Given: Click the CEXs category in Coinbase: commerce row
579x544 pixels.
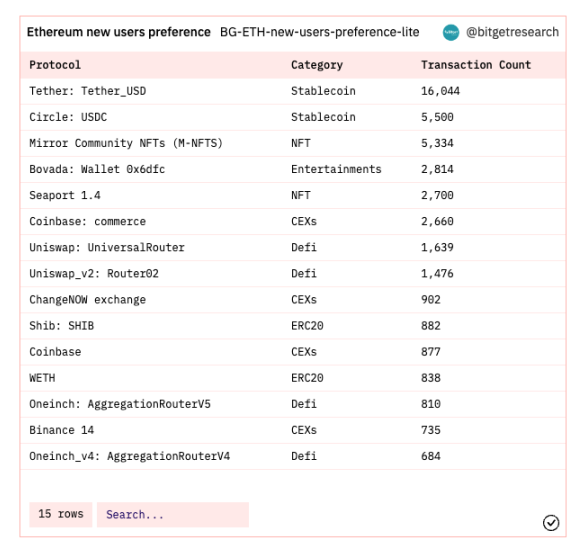Looking at the screenshot, I should click(304, 222).
